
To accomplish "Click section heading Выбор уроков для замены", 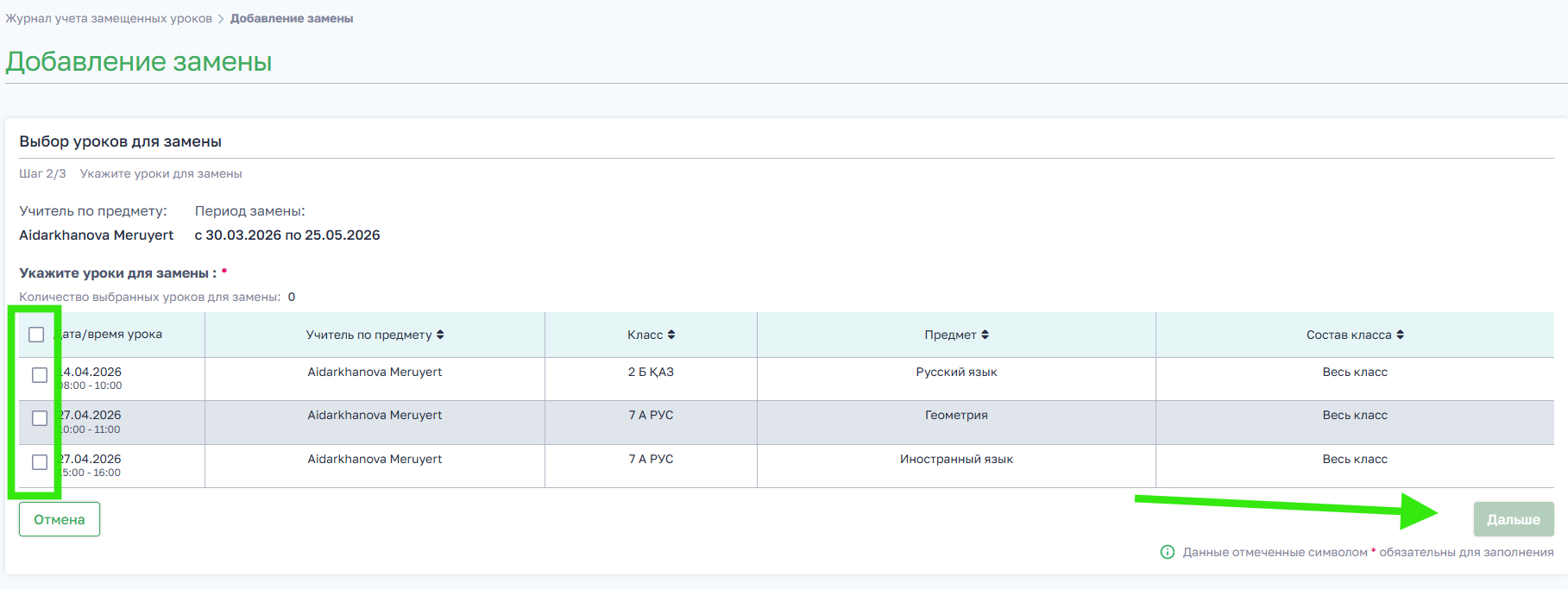I will tap(121, 141).
